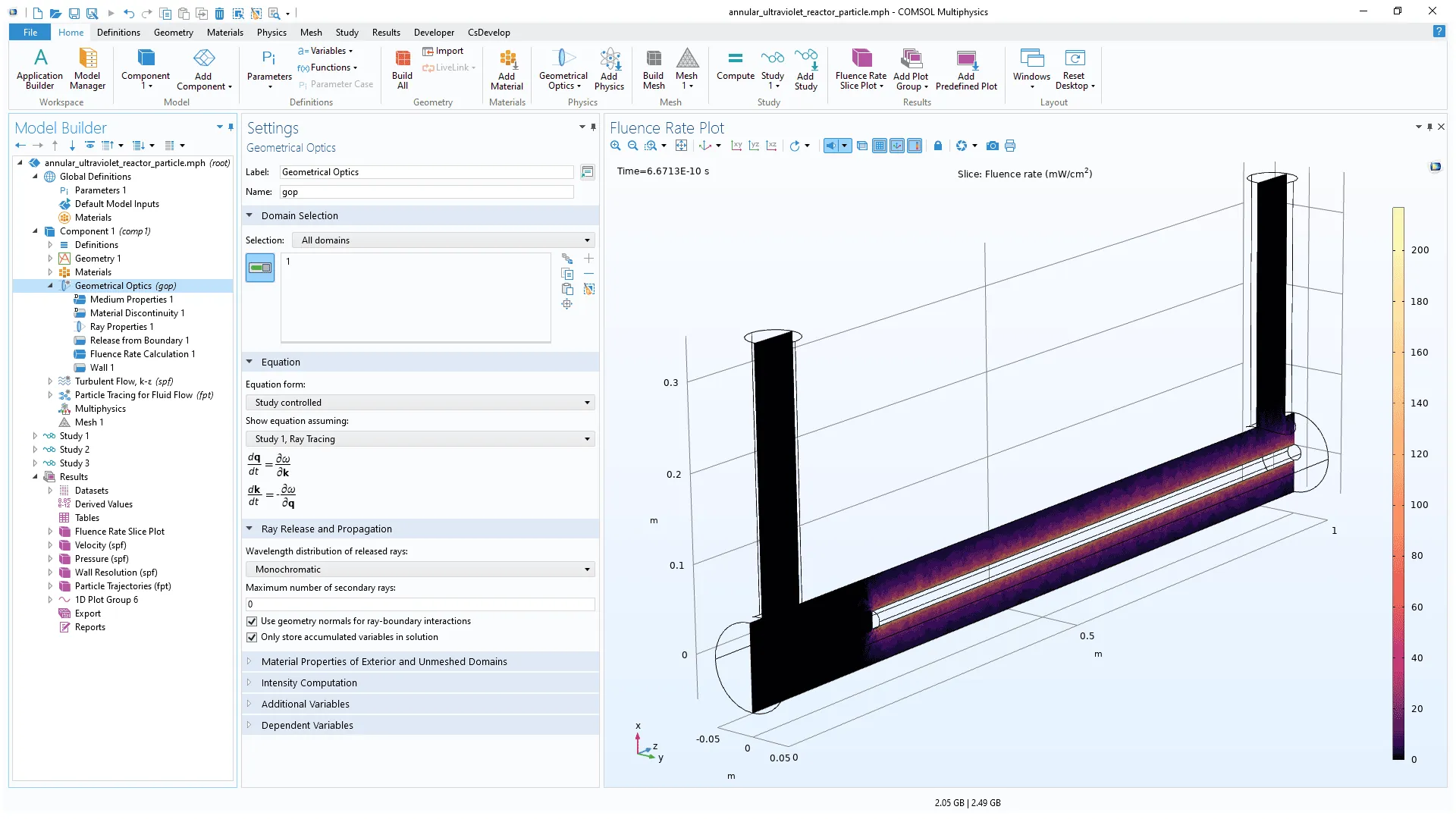Image resolution: width=1456 pixels, height=819 pixels.
Task: Toggle Only store accumulated variables in solution
Action: (x=252, y=637)
